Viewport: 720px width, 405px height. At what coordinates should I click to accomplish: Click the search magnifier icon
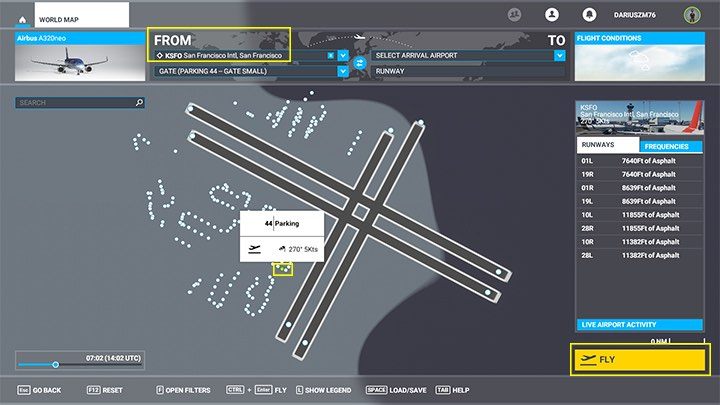139,102
